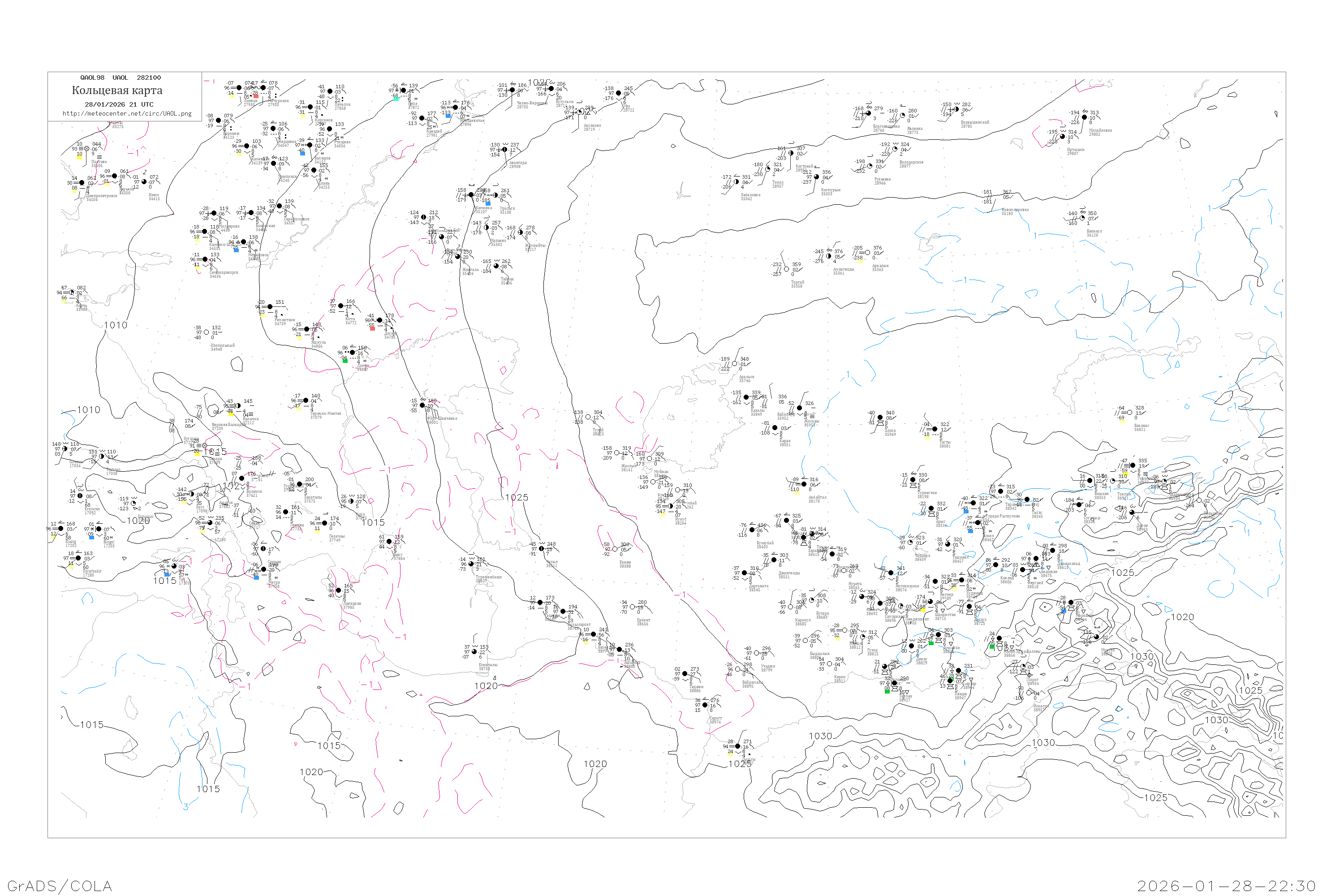Click the three-quarter filled Изюм station circle
Image resolution: width=1344 pixels, height=896 pixels.
[144, 182]
